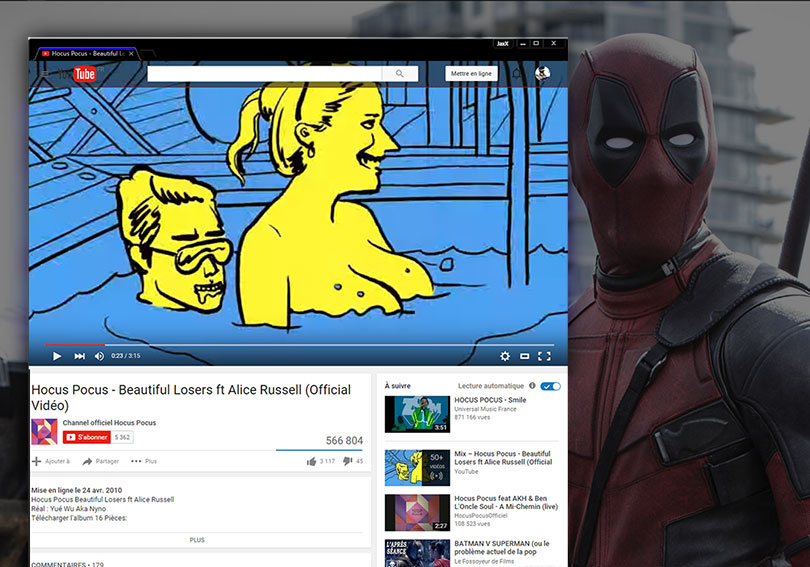Go to YouTube home via logo
810x567 pixels.
[78, 74]
